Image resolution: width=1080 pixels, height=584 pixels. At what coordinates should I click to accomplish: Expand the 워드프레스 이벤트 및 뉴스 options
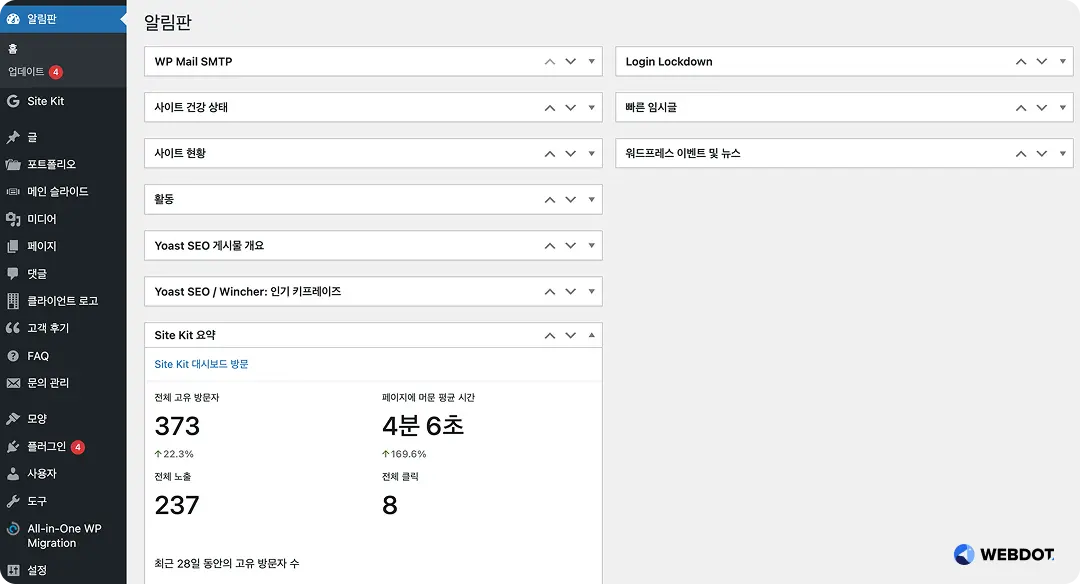click(x=1063, y=153)
